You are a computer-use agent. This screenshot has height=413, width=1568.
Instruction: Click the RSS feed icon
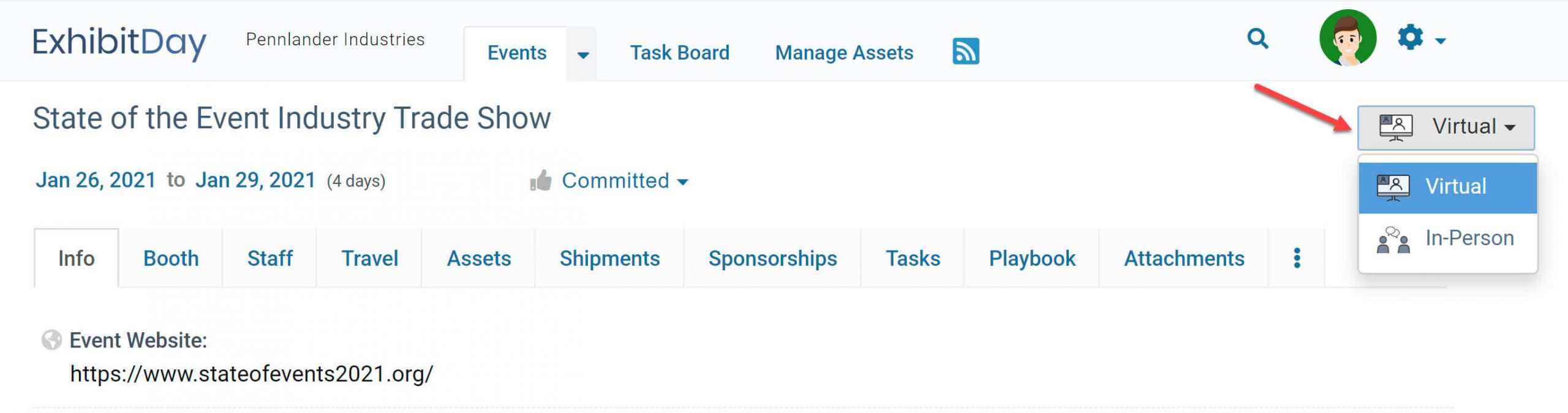[x=965, y=51]
